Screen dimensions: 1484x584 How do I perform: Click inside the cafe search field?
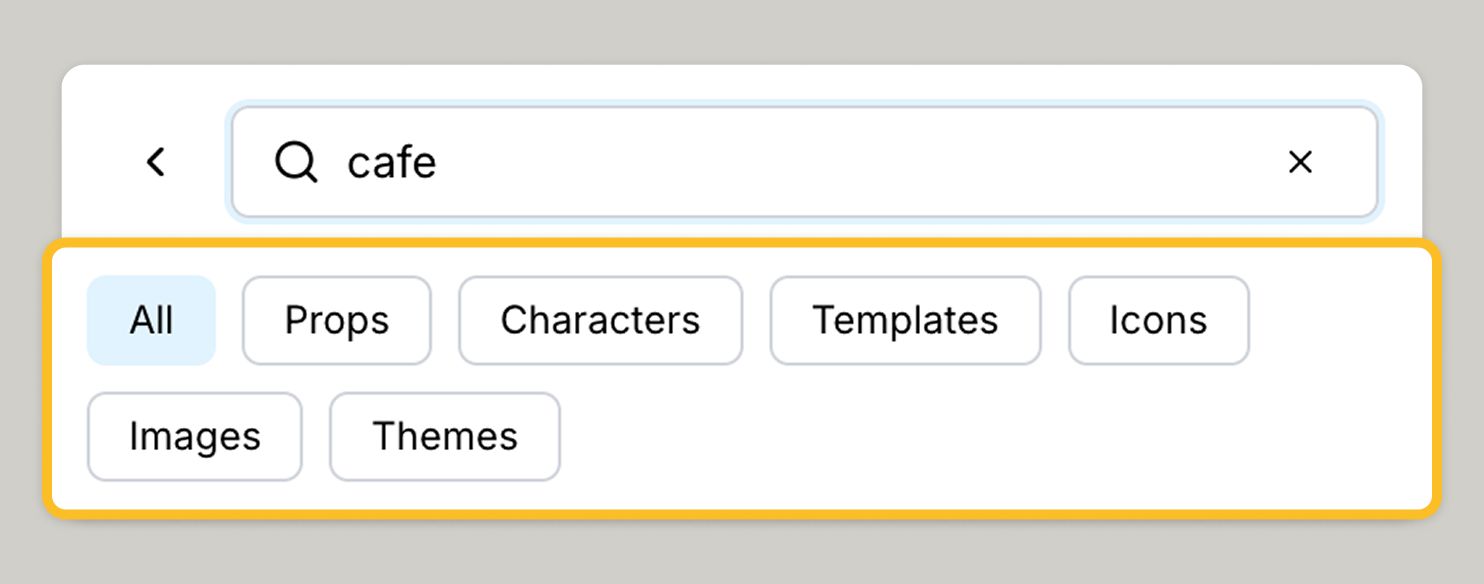coord(700,162)
